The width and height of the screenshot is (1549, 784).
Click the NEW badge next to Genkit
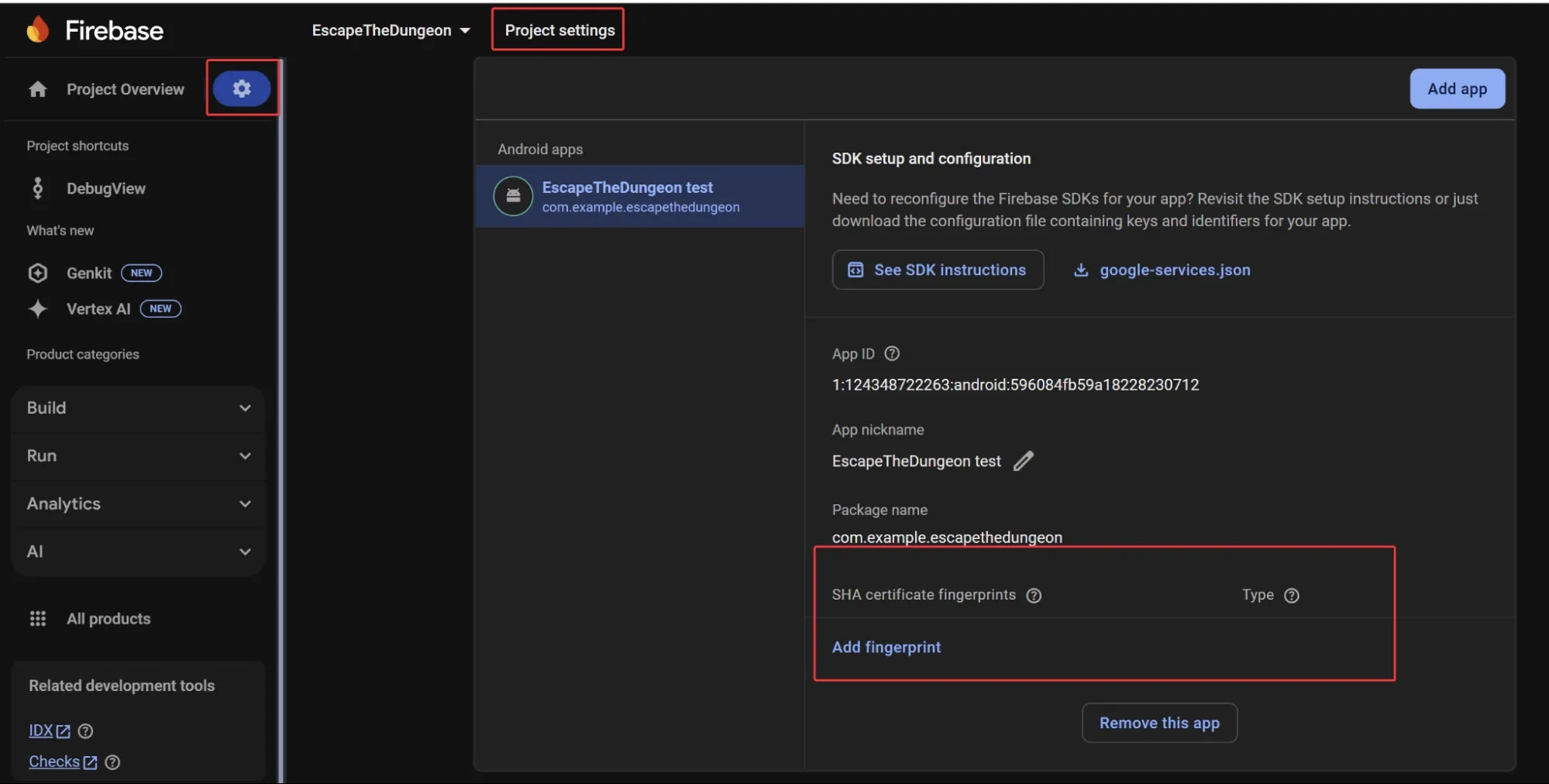click(x=141, y=273)
